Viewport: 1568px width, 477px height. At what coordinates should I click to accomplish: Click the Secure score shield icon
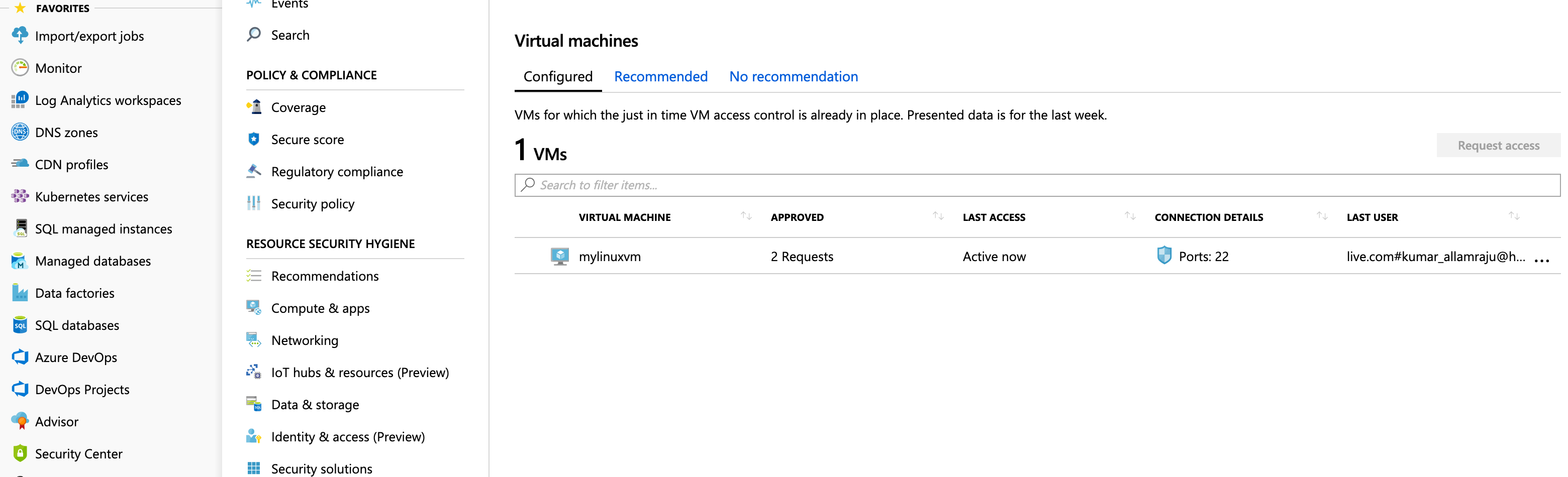tap(254, 139)
